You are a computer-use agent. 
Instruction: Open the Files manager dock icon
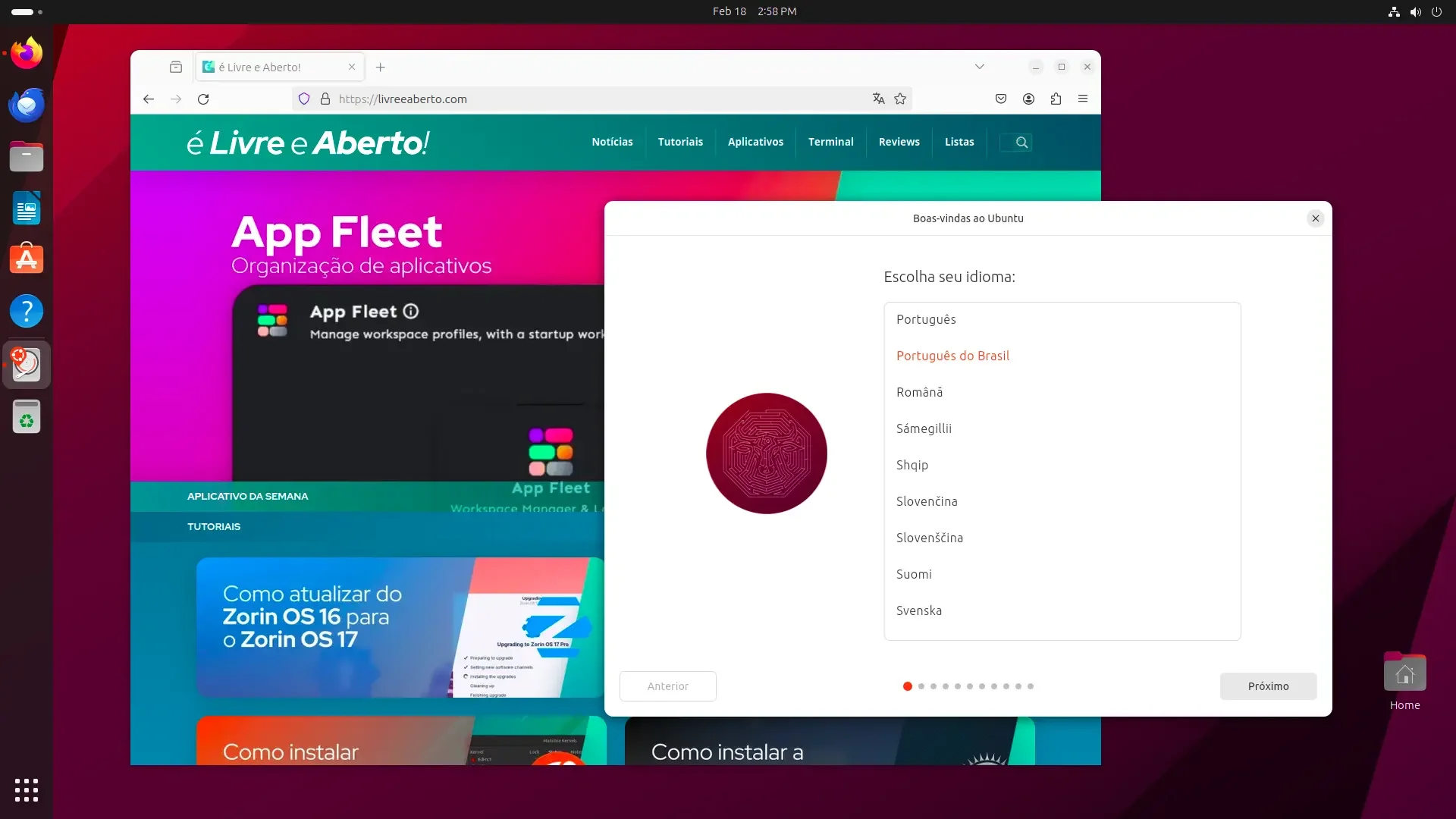27,156
